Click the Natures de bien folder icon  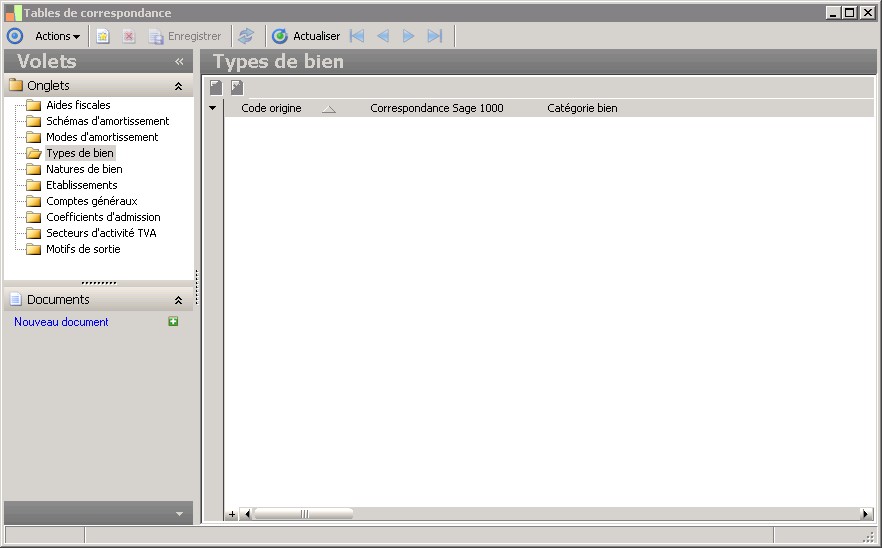34,169
